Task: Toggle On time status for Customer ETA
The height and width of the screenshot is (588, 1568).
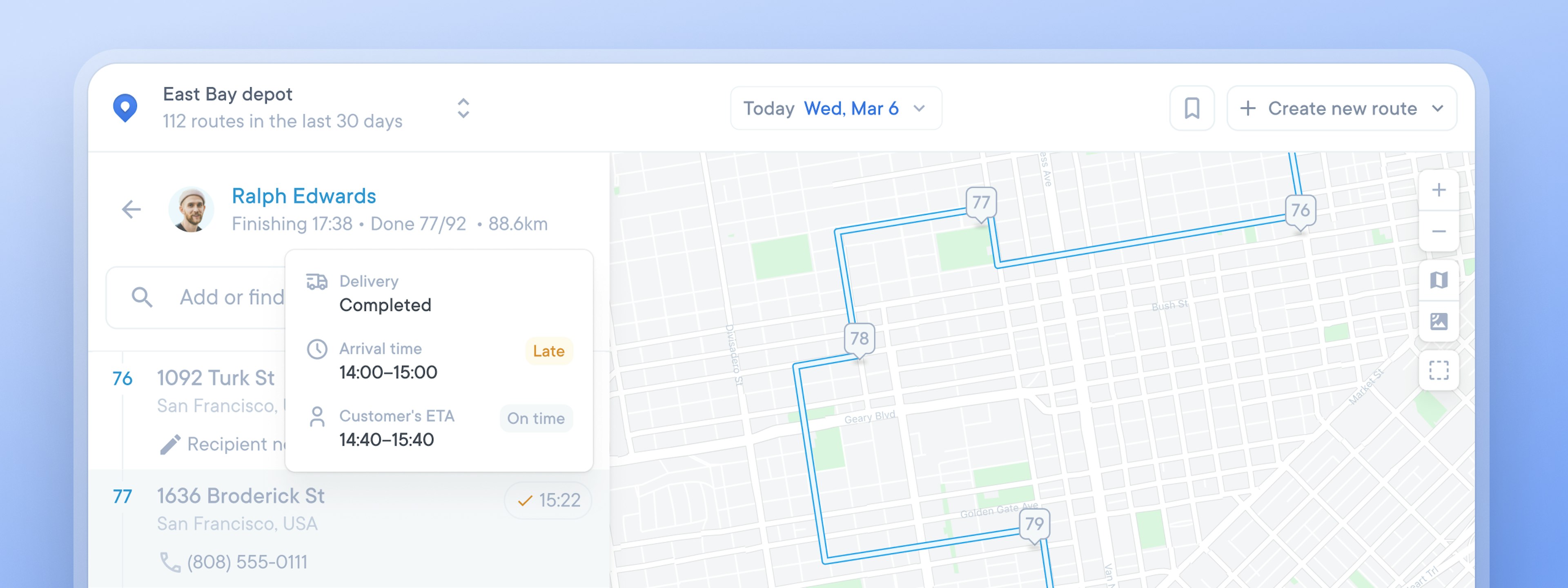Action: (x=536, y=418)
